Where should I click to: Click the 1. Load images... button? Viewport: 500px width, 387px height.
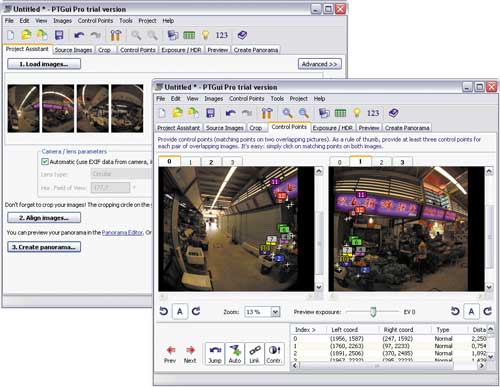point(44,64)
